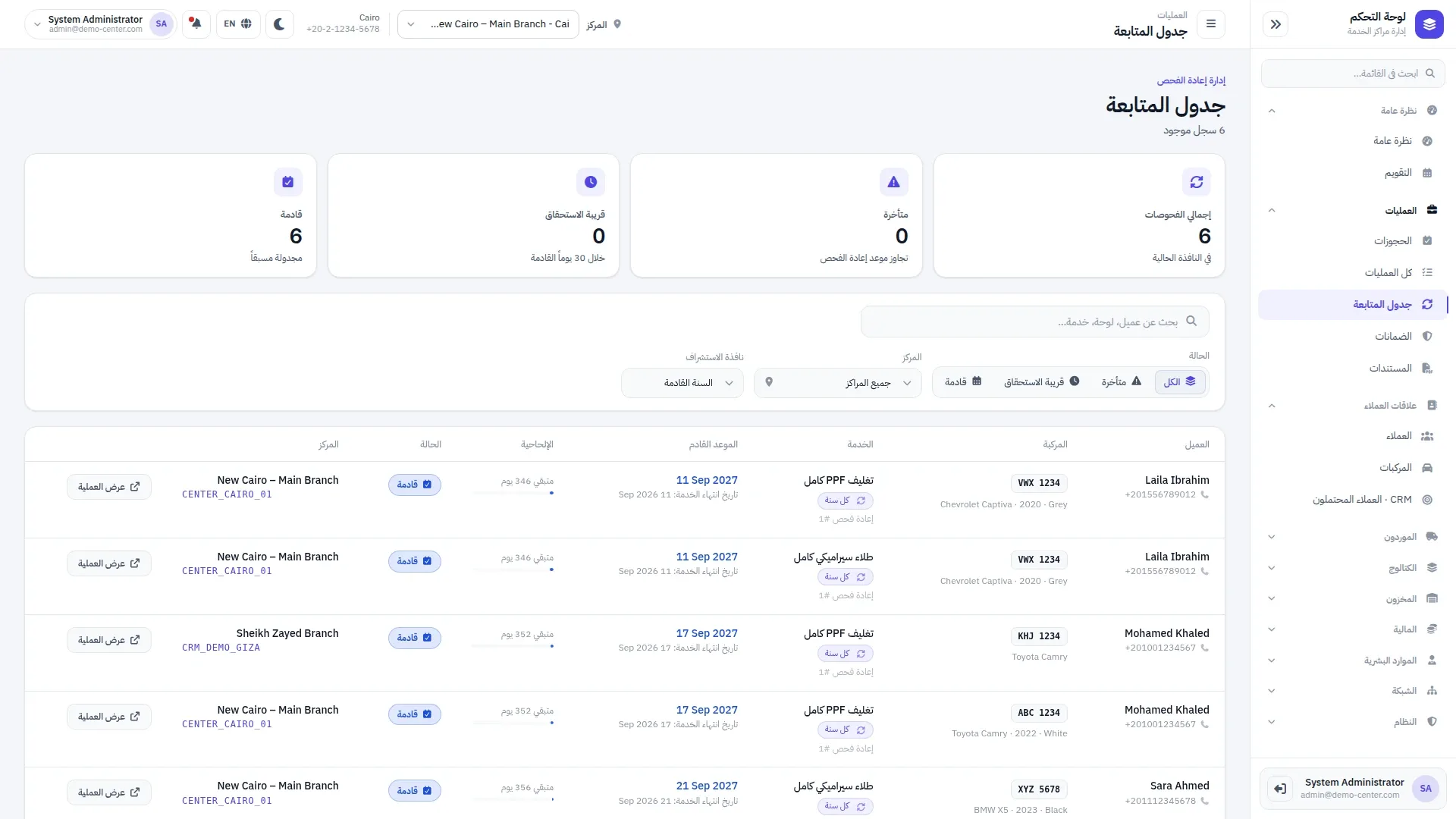Collapse sidebar with double-chevron icon

click(x=1276, y=24)
